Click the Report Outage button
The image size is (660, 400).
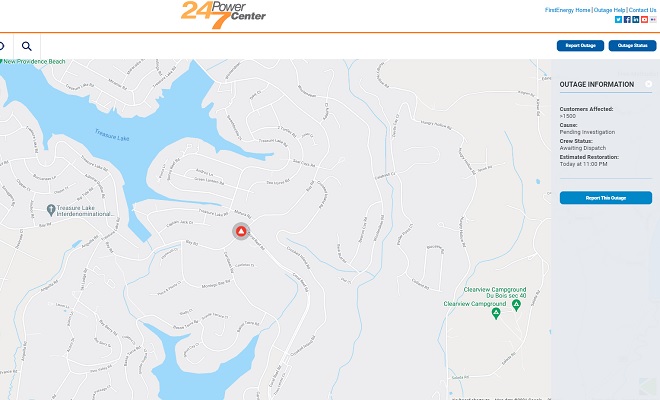tap(580, 45)
